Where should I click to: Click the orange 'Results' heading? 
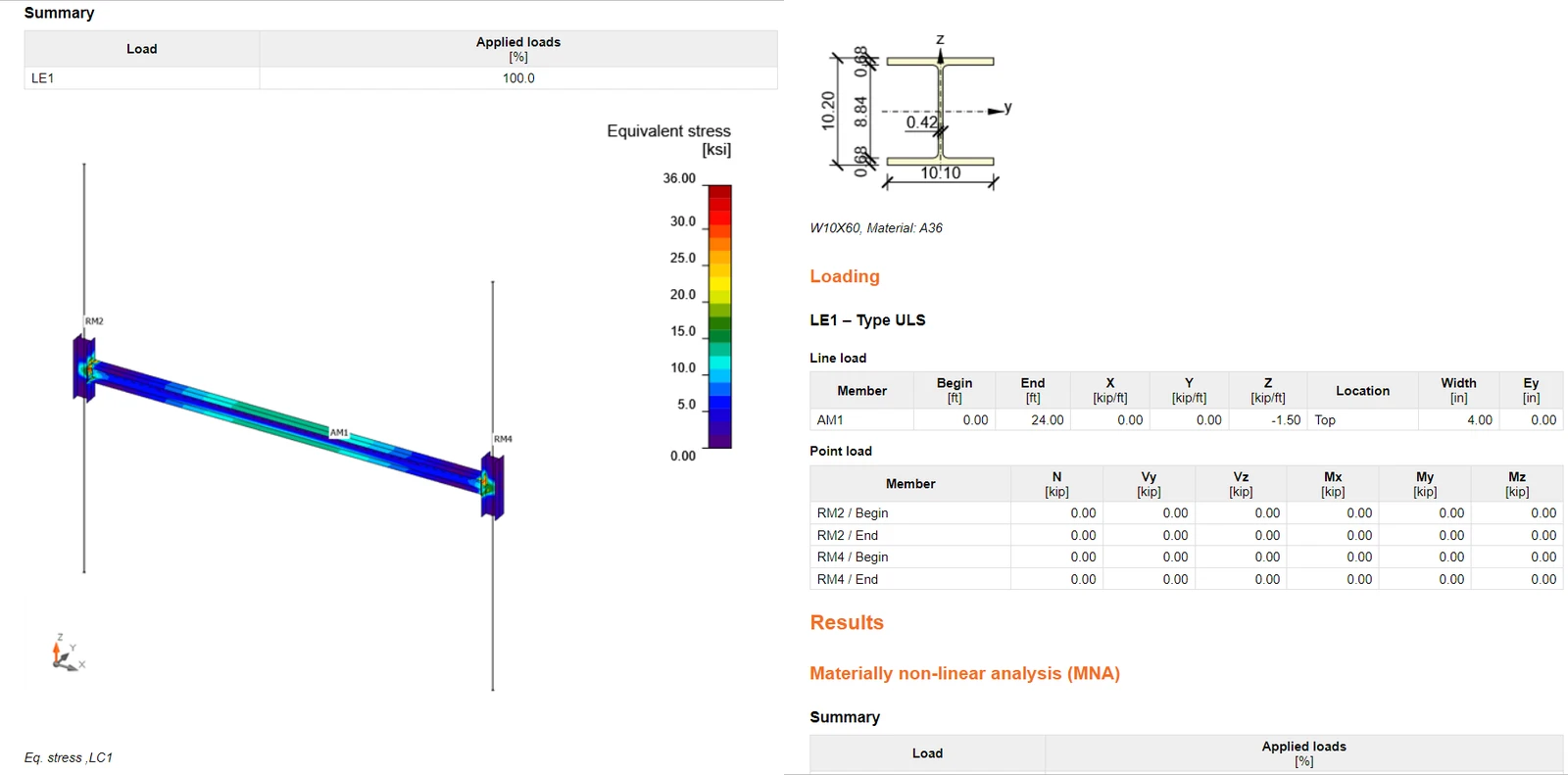pyautogui.click(x=847, y=622)
